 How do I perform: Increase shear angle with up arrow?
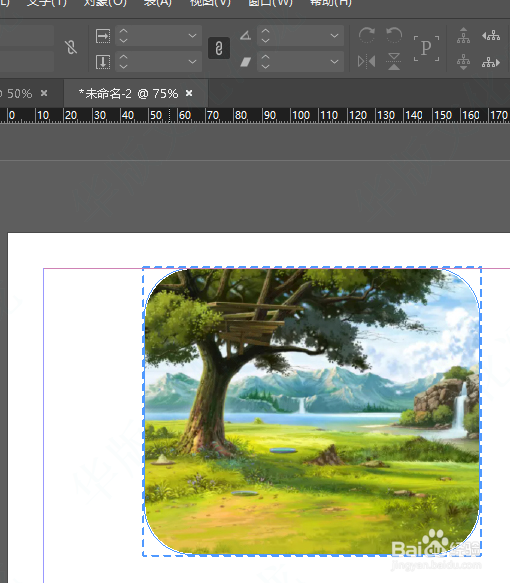[265, 57]
